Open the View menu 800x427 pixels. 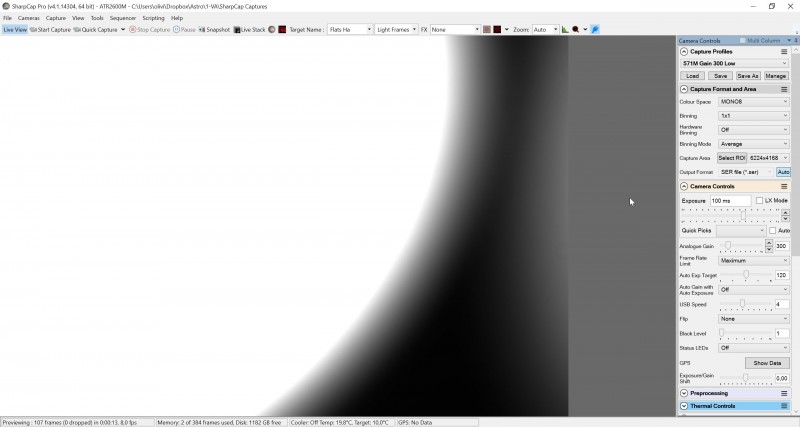point(78,18)
